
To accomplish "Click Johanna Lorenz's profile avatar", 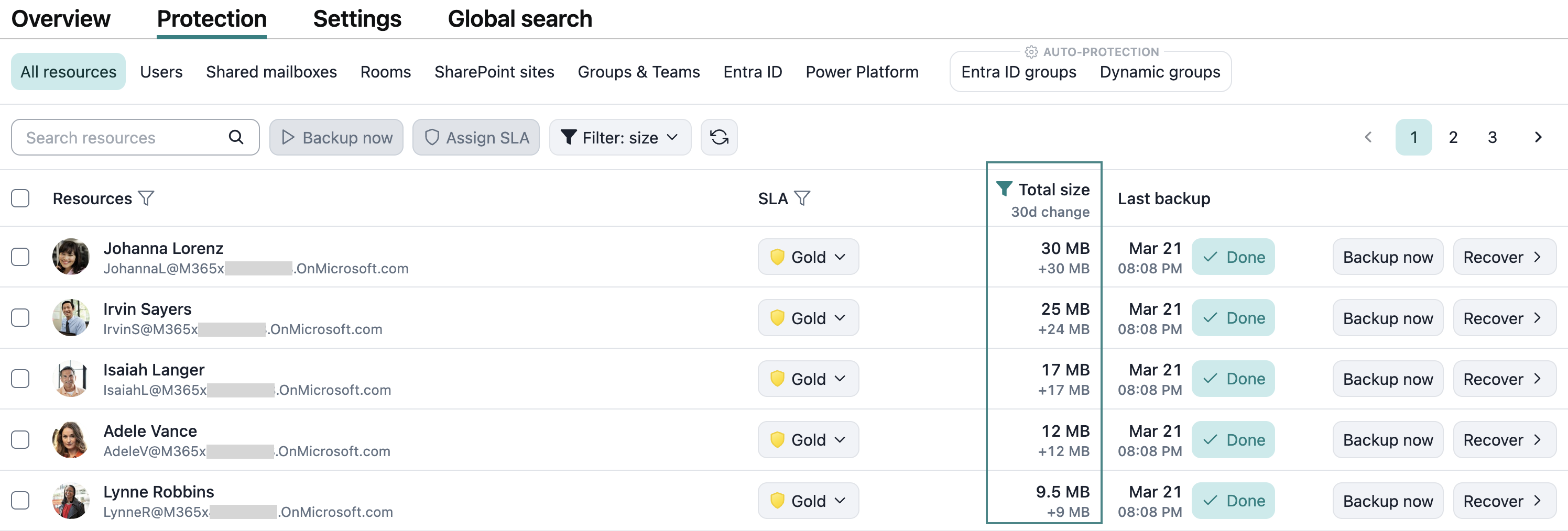I will click(x=71, y=257).
